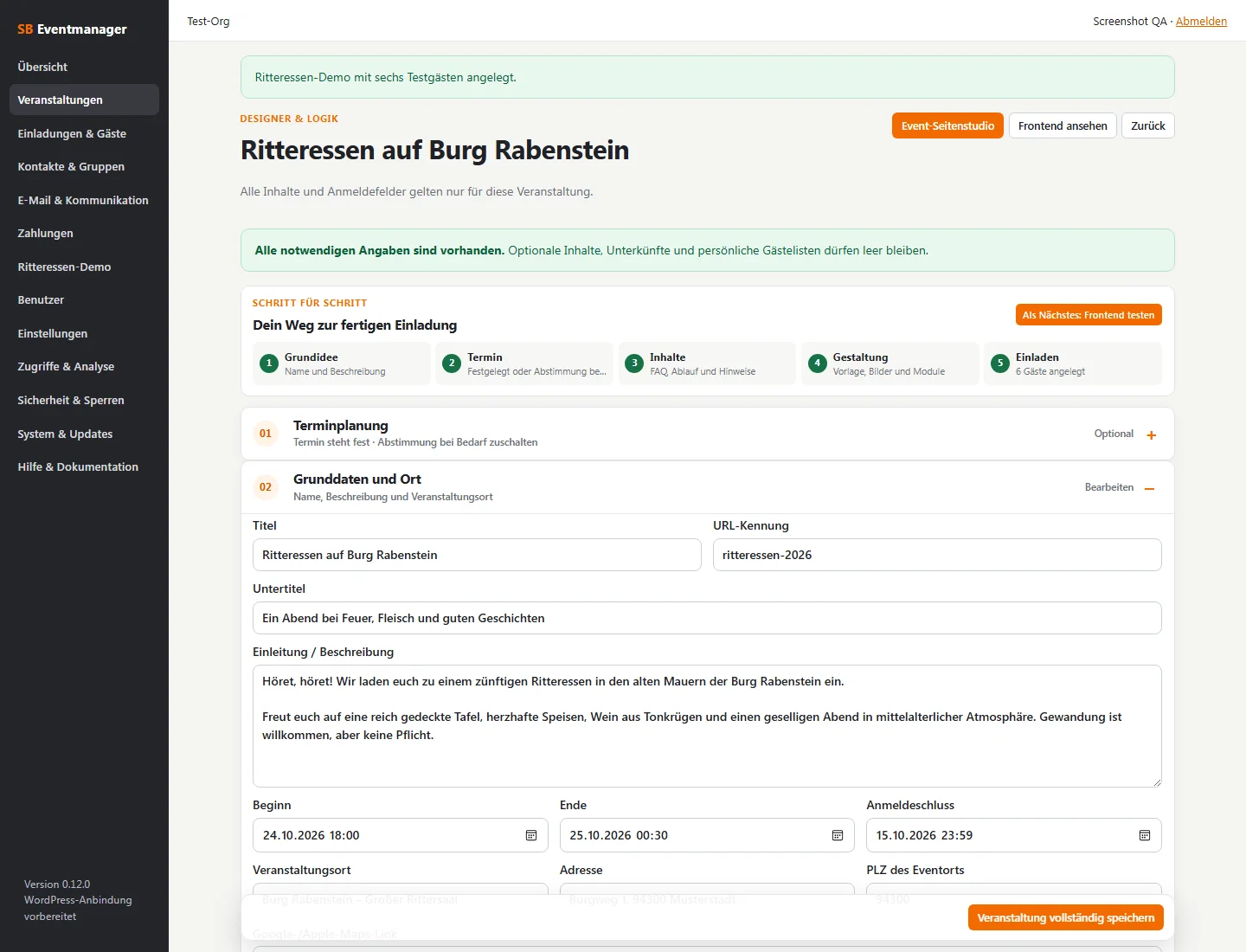The width and height of the screenshot is (1246, 952).
Task: Open the calendar picker in Beginn field
Action: (531, 835)
